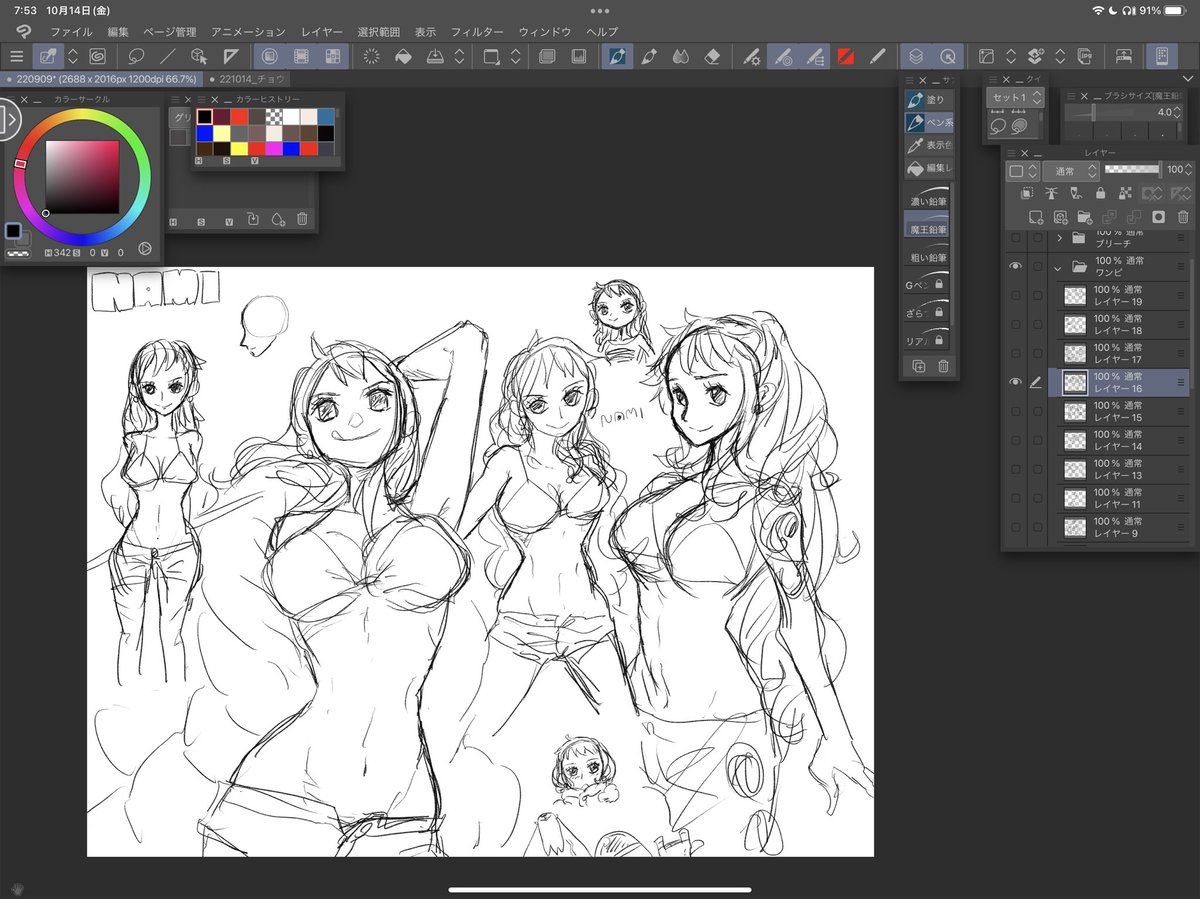
Task: Select the 表示色 eyedropper sub tool
Action: (x=928, y=145)
